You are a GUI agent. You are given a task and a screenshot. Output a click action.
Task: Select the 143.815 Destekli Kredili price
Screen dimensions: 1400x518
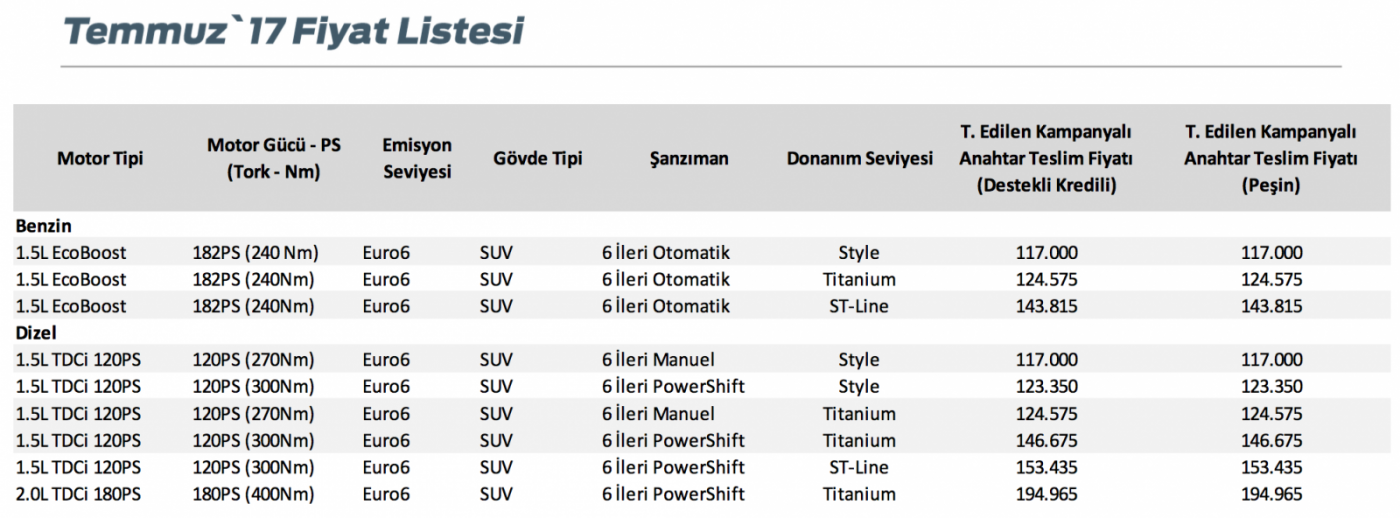pyautogui.click(x=1046, y=306)
